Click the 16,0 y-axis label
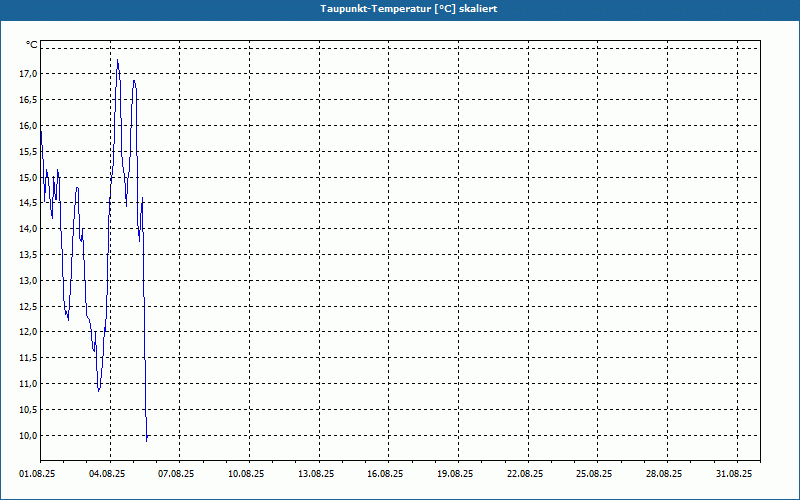This screenshot has width=800, height=500. coord(28,126)
